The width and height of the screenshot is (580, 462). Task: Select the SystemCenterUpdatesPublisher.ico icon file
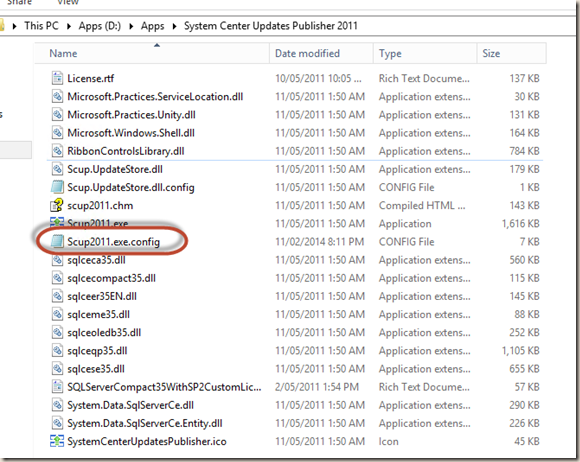(57, 441)
